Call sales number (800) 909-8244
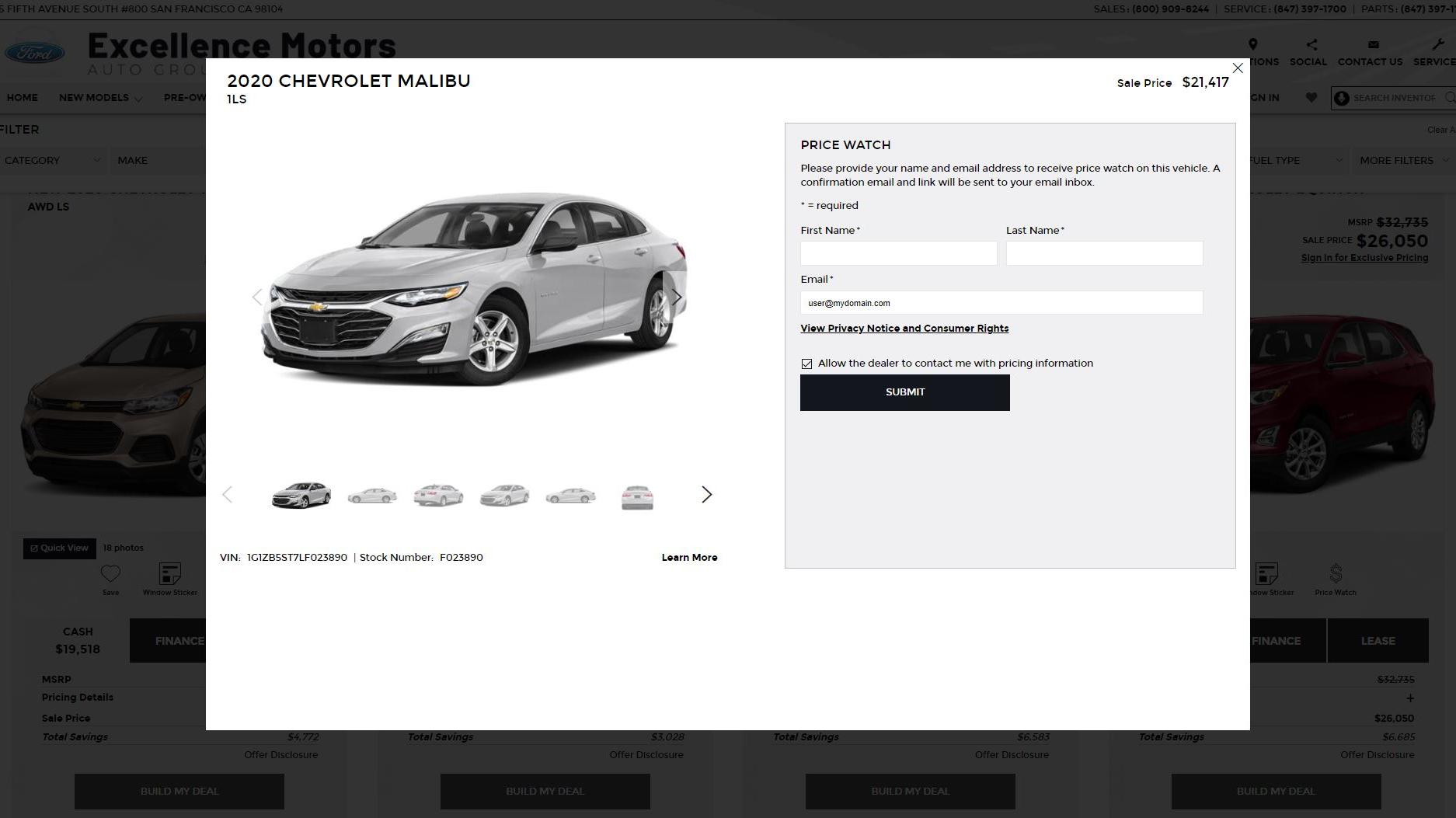Image resolution: width=1456 pixels, height=818 pixels. (x=1170, y=9)
